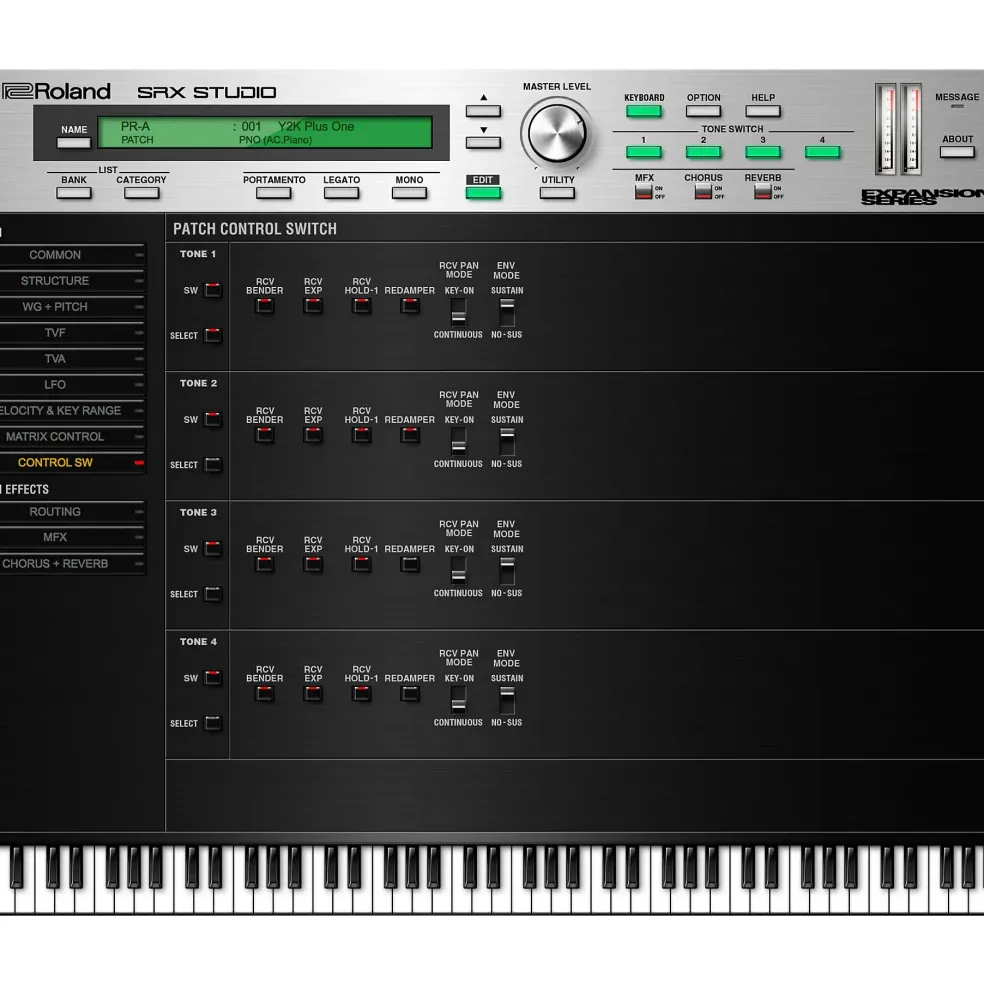
Task: Open the BANK list
Action: coord(74,193)
